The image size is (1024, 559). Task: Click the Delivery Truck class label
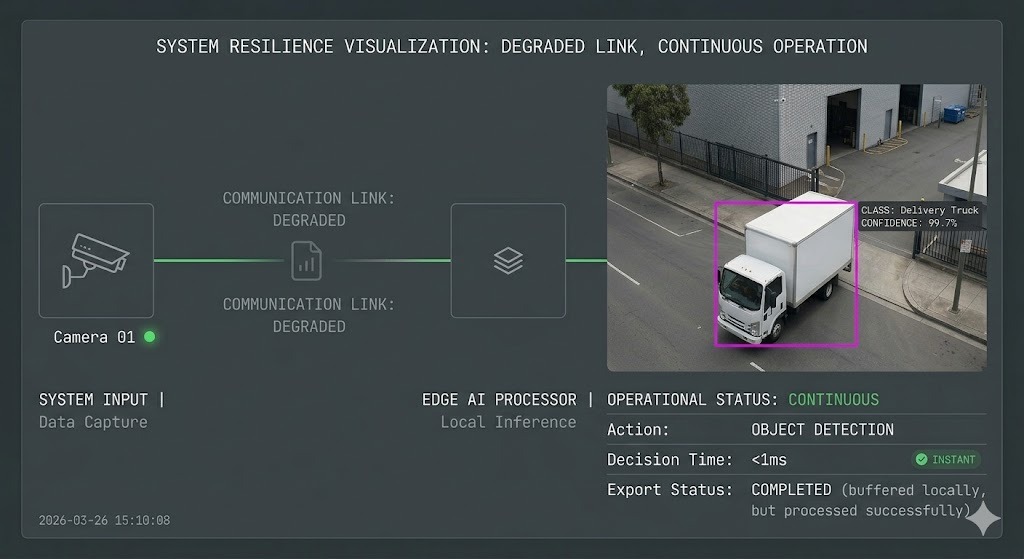pos(921,210)
